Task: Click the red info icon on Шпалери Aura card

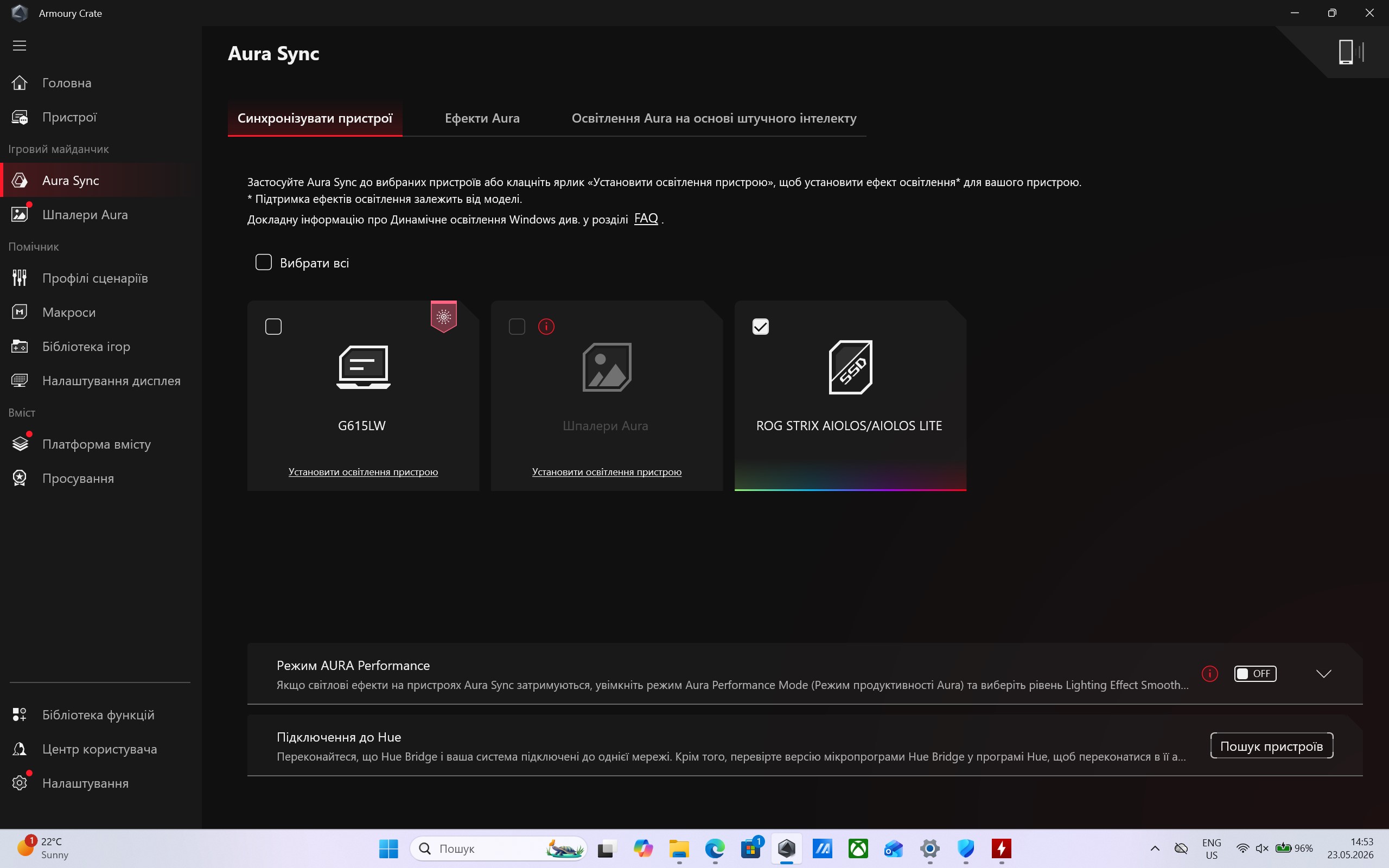Action: coord(546,327)
